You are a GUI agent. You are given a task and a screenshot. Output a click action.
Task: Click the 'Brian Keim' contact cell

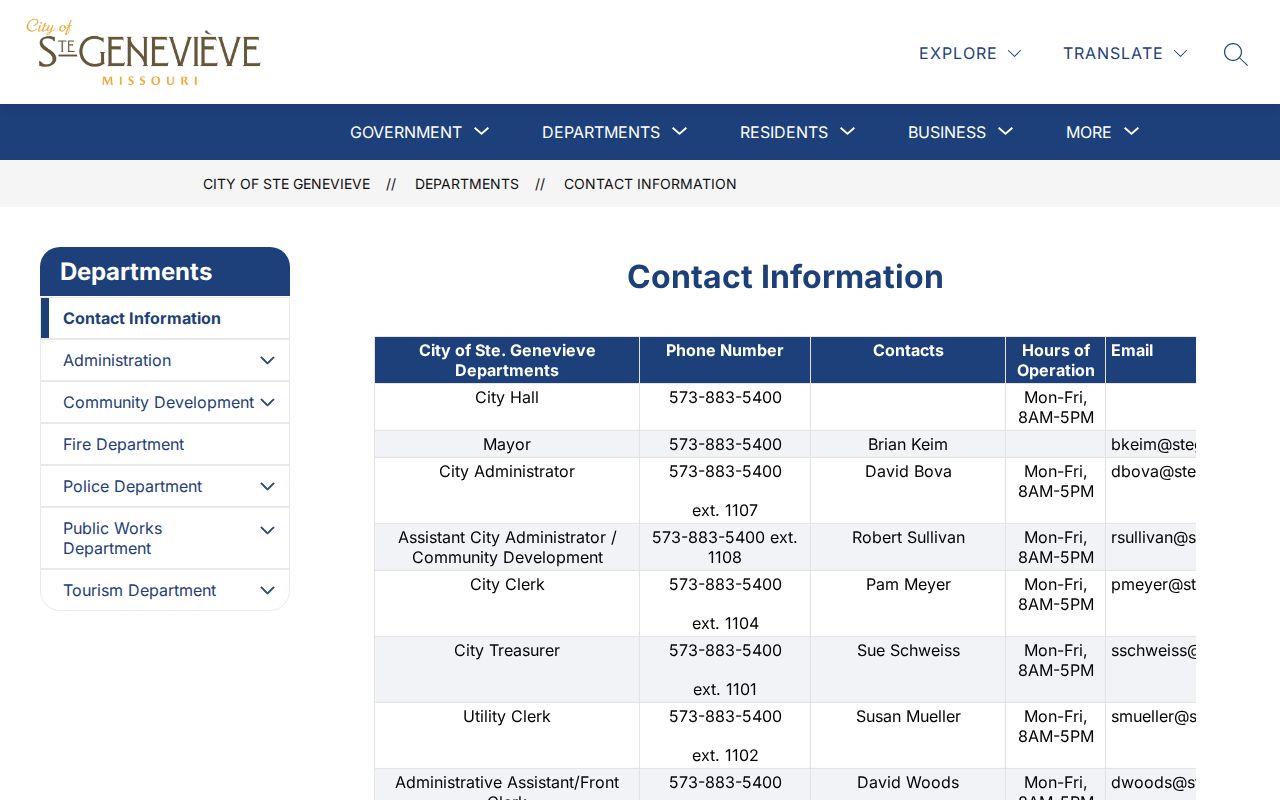(x=908, y=444)
